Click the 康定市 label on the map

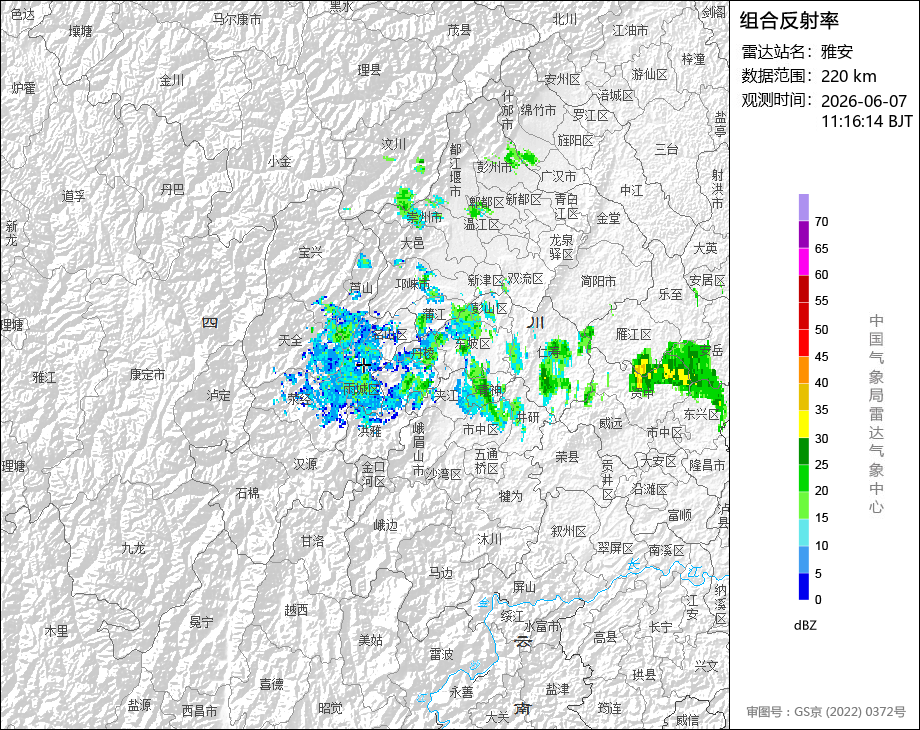pos(147,374)
